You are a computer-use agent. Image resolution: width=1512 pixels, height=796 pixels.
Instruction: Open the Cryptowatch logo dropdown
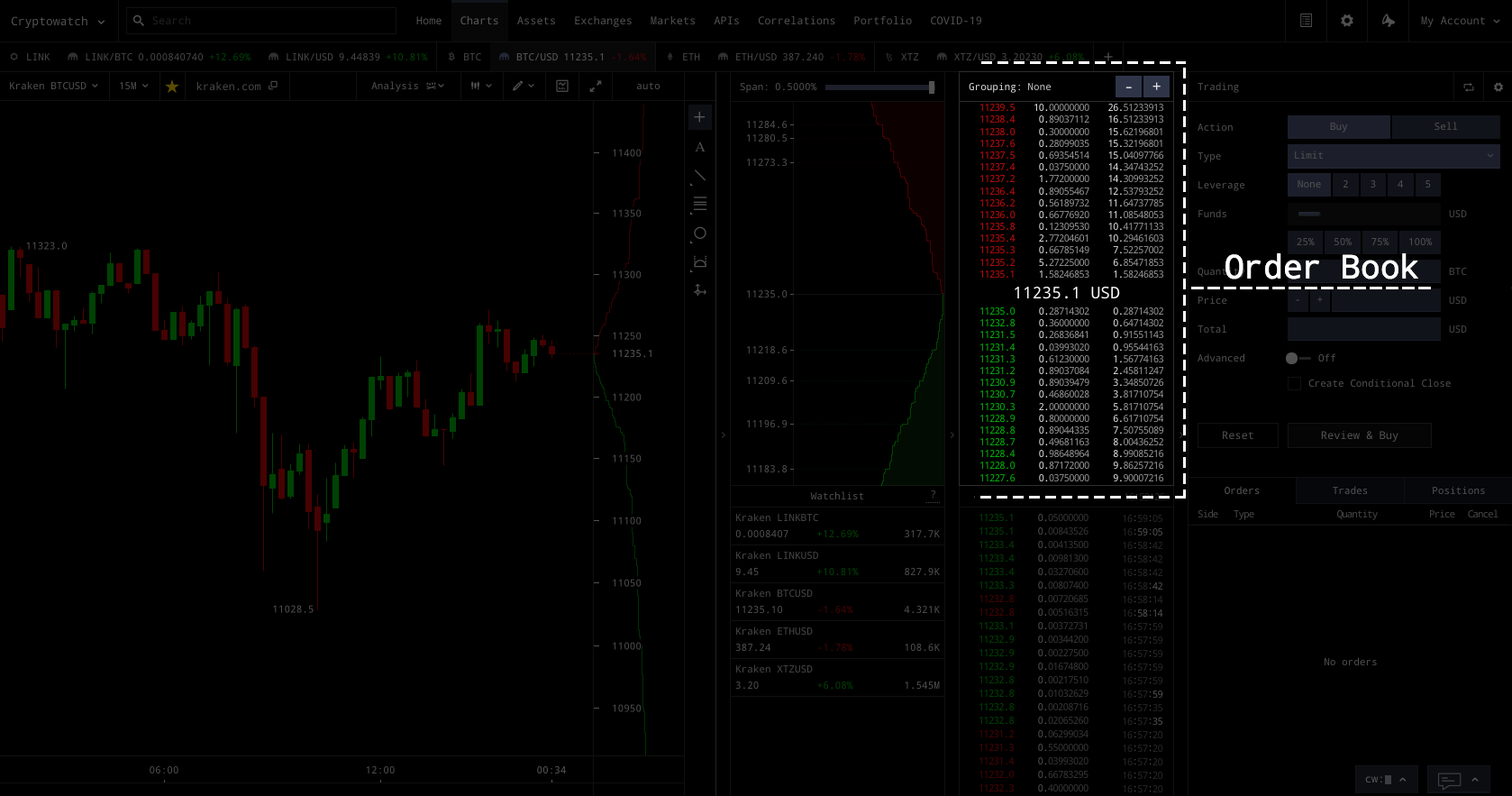pyautogui.click(x=58, y=21)
